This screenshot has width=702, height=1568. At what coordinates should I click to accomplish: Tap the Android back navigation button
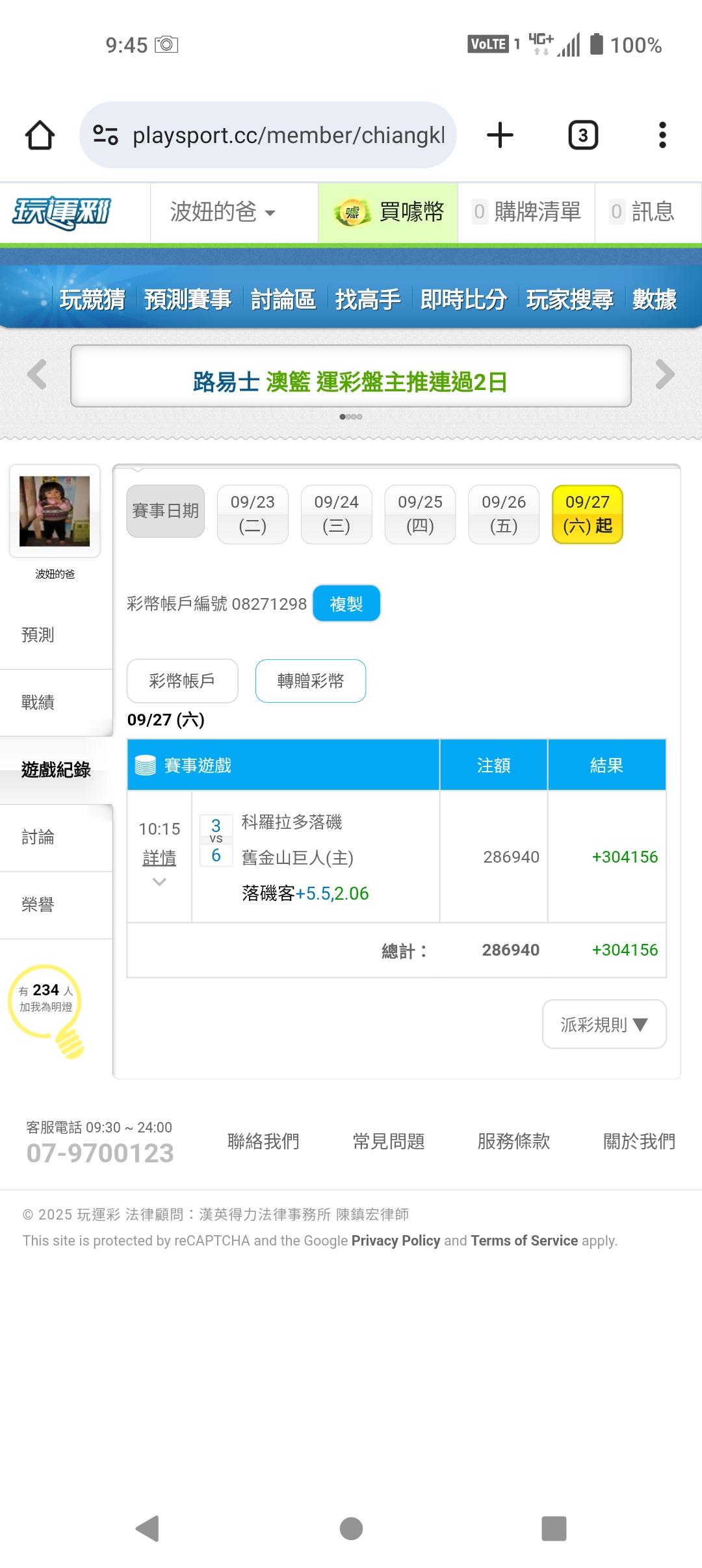[148, 1528]
